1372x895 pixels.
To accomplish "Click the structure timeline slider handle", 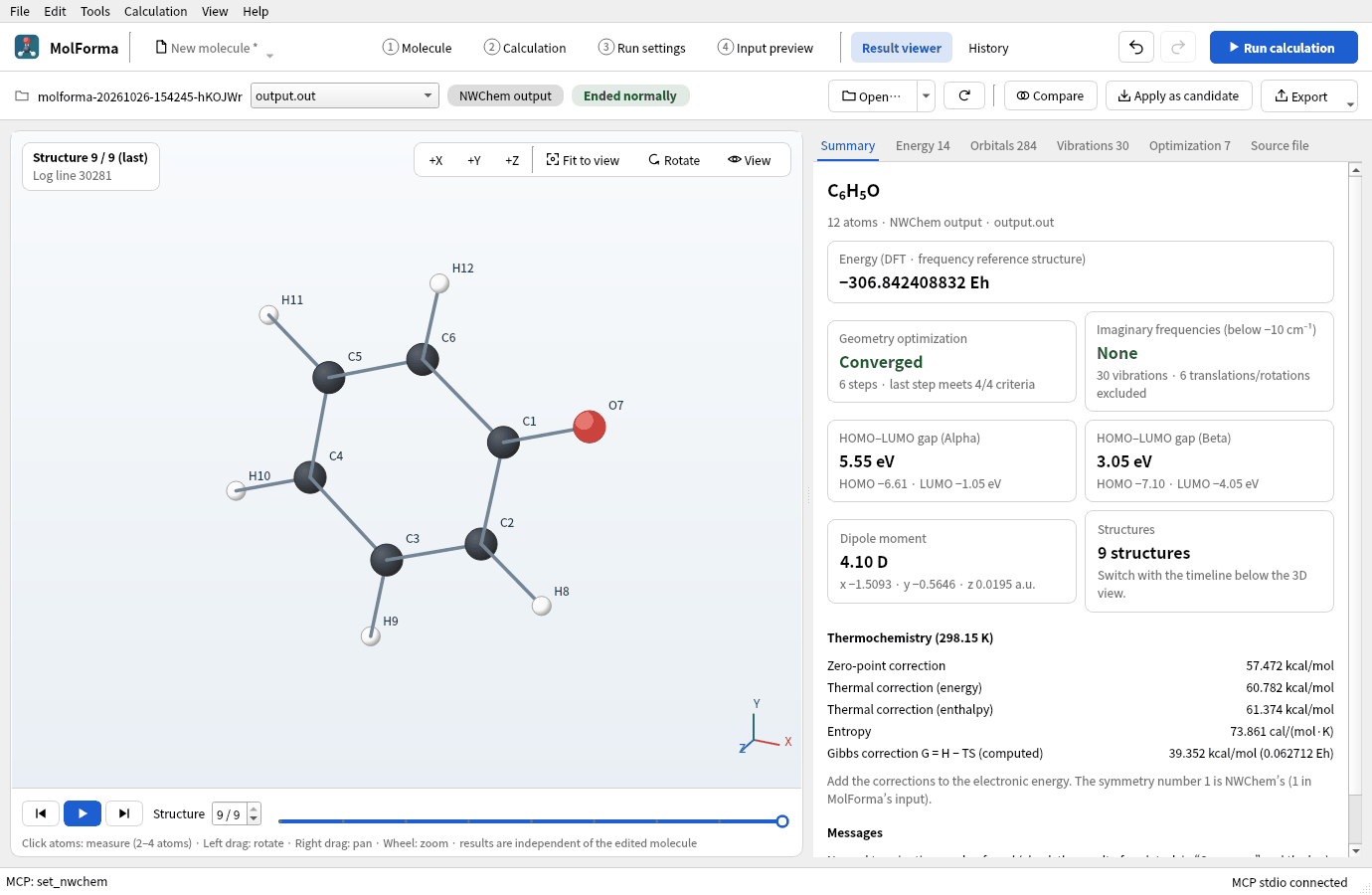I will click(x=782, y=821).
